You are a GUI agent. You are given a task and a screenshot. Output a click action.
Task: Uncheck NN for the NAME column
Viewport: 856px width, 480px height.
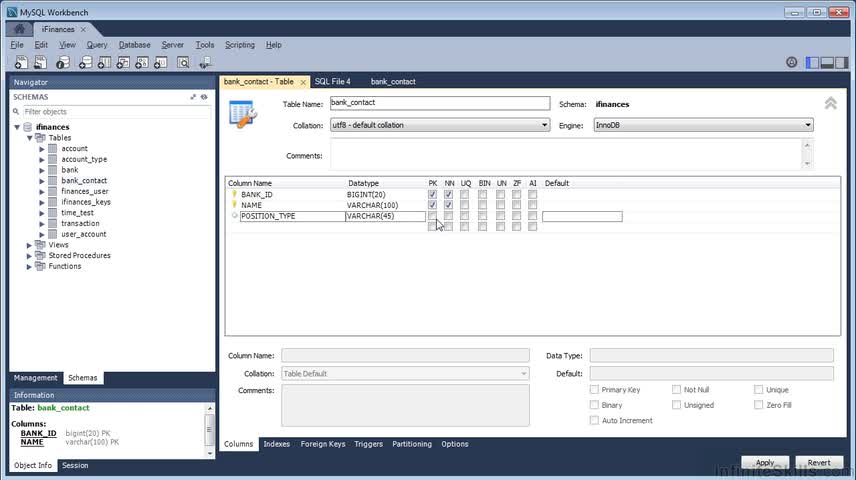(448, 205)
